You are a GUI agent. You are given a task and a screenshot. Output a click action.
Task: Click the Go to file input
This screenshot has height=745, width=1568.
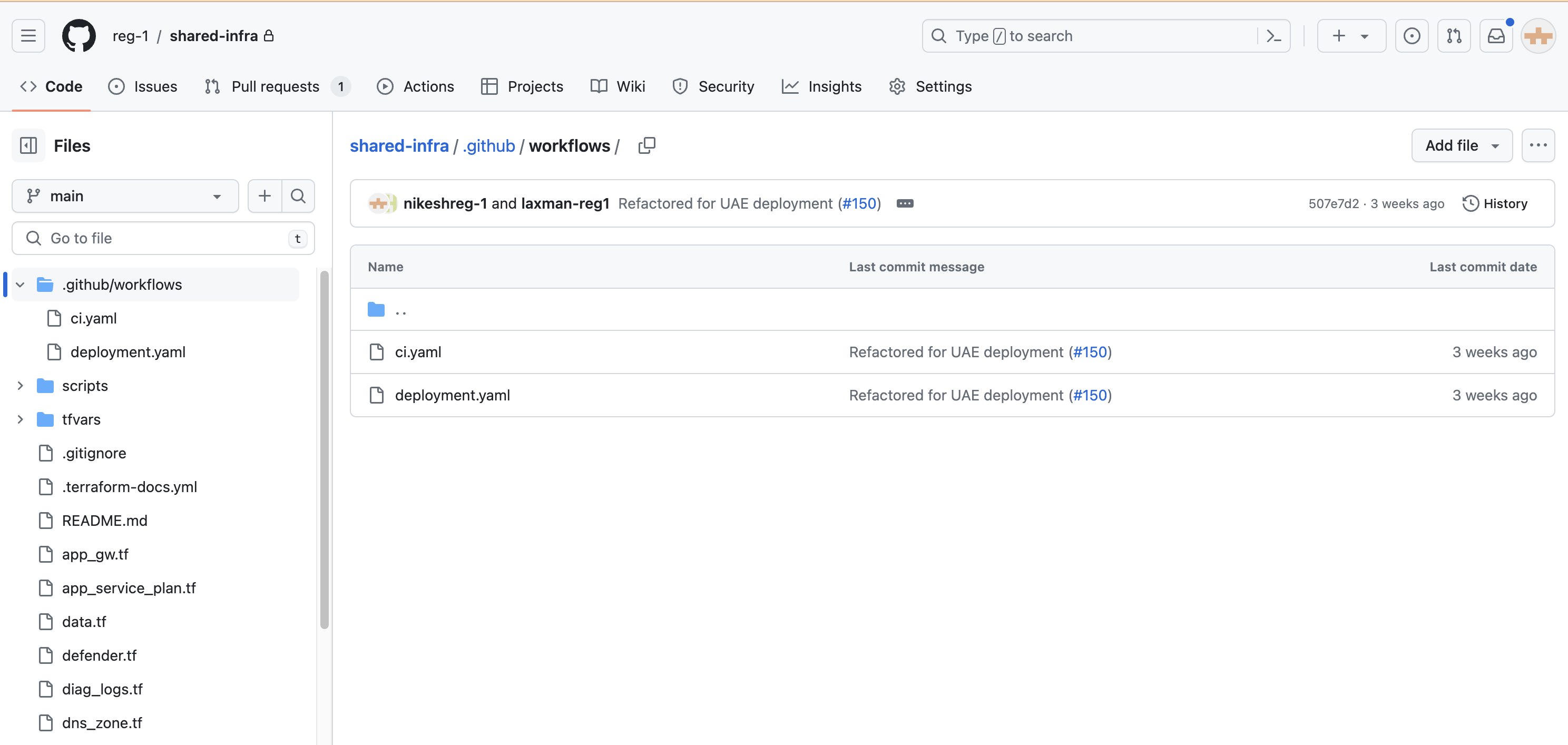[x=163, y=238]
